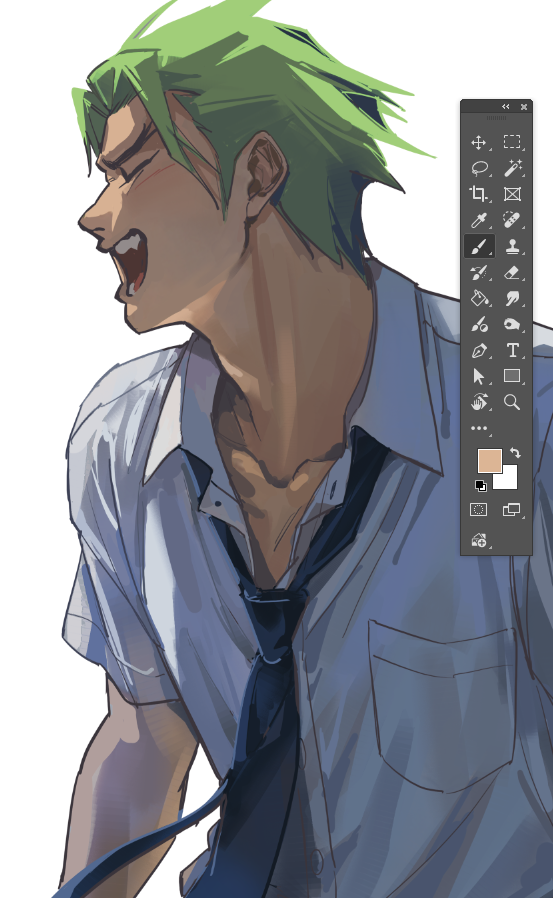Select the Zoom magnifier tool
The height and width of the screenshot is (898, 553).
coord(512,402)
